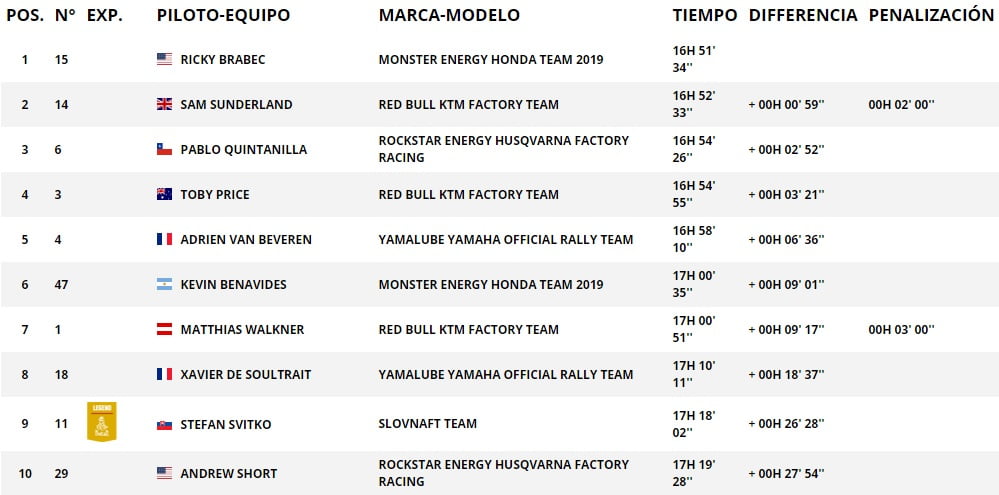Click the USA flag next to Ricky Brabec
The image size is (999, 495).
click(164, 60)
